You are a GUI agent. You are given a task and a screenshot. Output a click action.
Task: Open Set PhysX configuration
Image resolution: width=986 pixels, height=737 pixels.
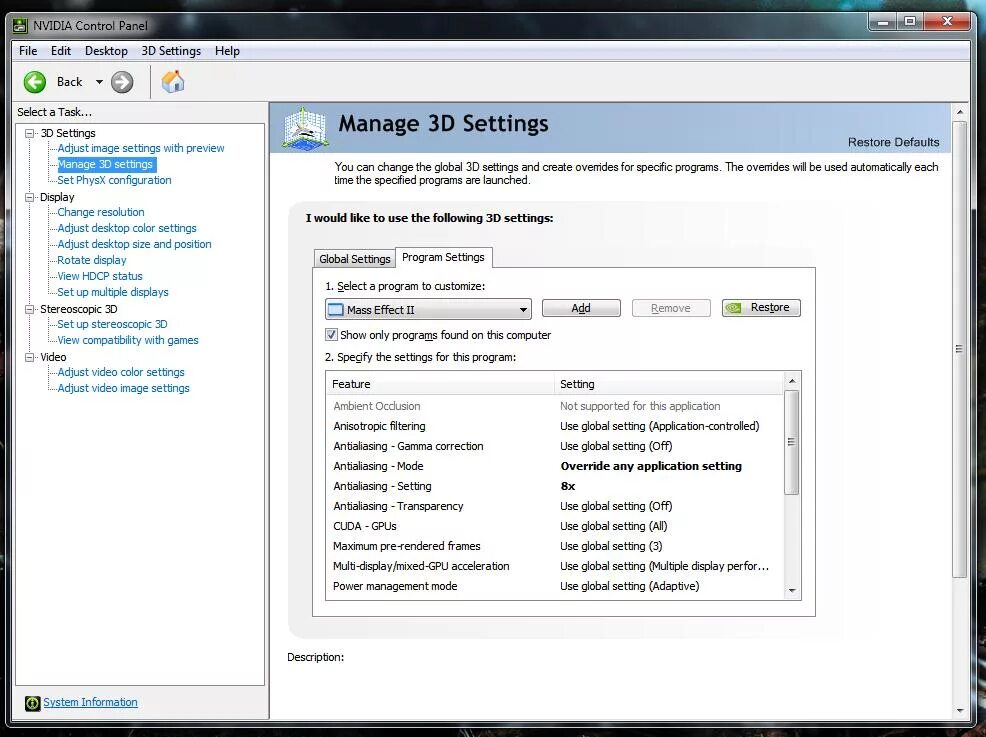pos(114,180)
